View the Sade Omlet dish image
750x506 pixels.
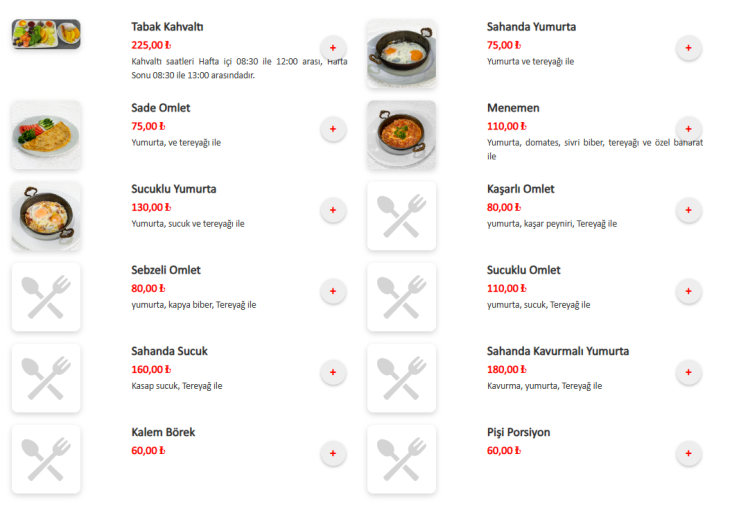tap(46, 134)
